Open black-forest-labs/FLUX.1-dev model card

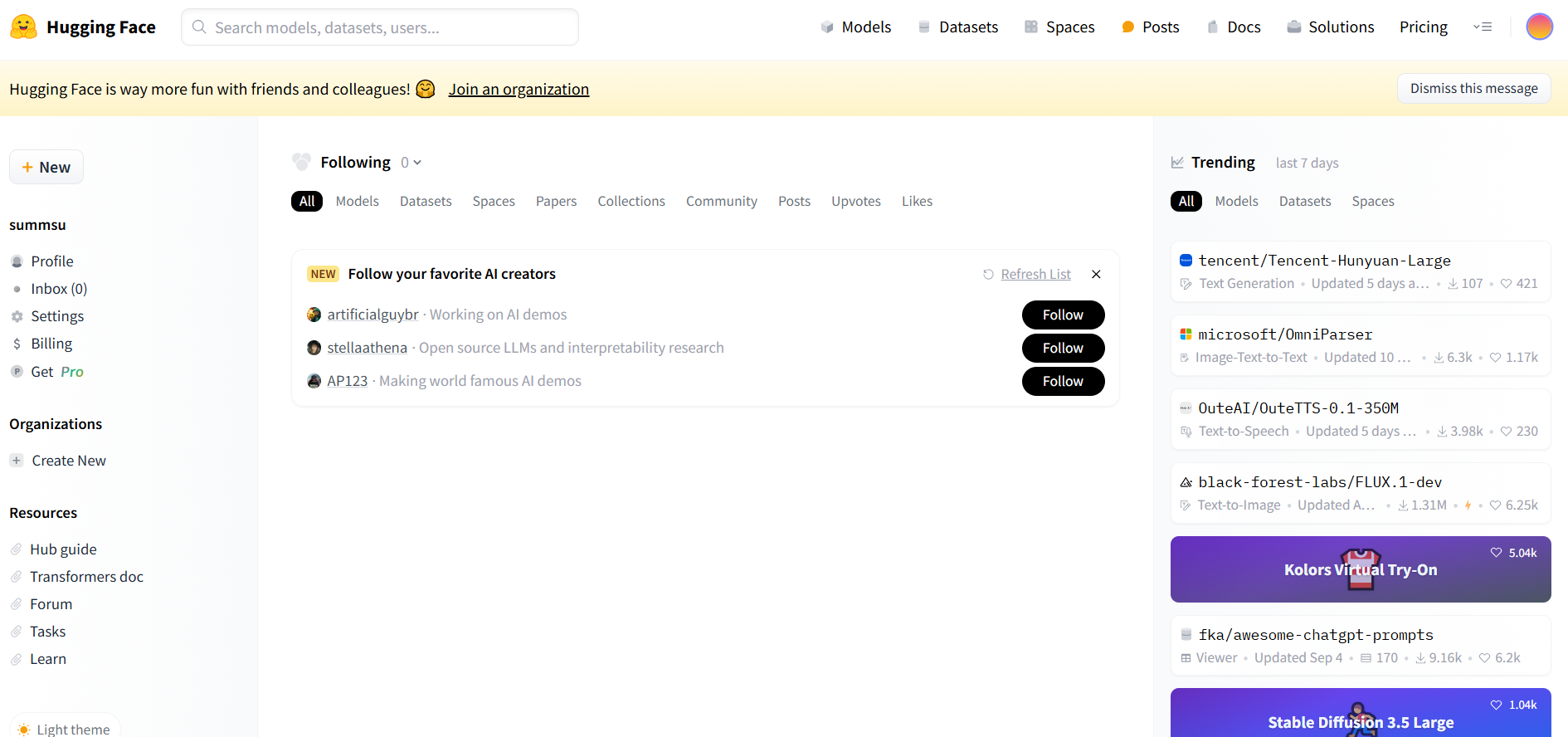click(1361, 493)
